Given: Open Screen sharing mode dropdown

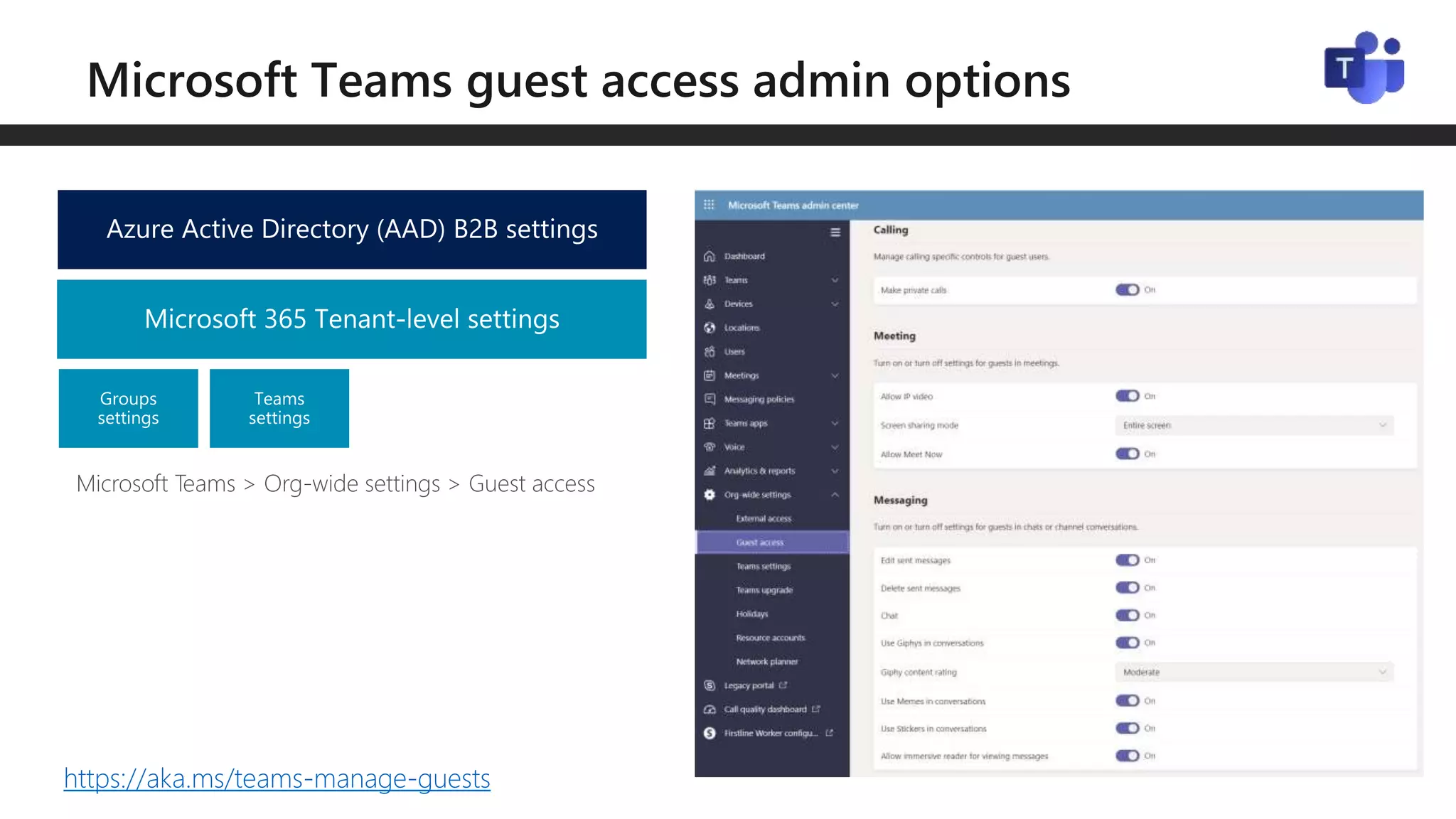Looking at the screenshot, I should click(x=1254, y=425).
